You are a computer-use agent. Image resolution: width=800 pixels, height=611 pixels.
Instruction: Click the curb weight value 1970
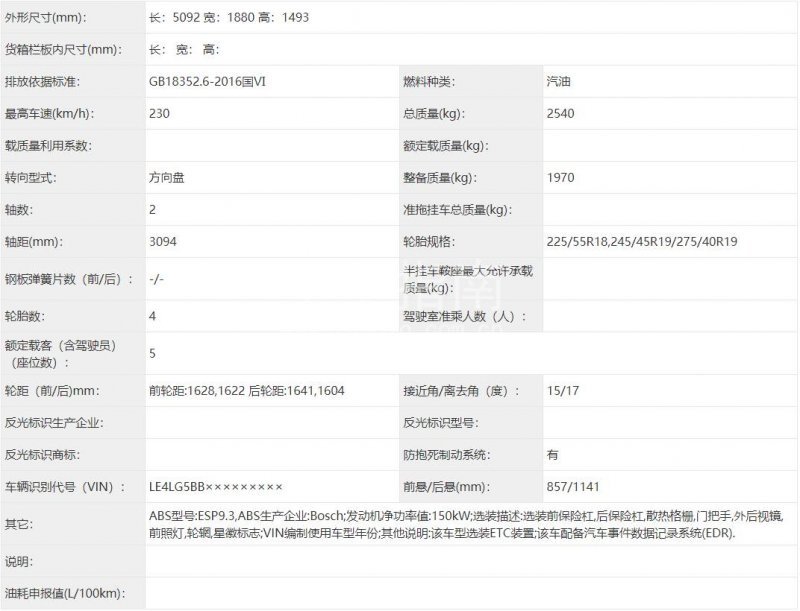click(561, 178)
